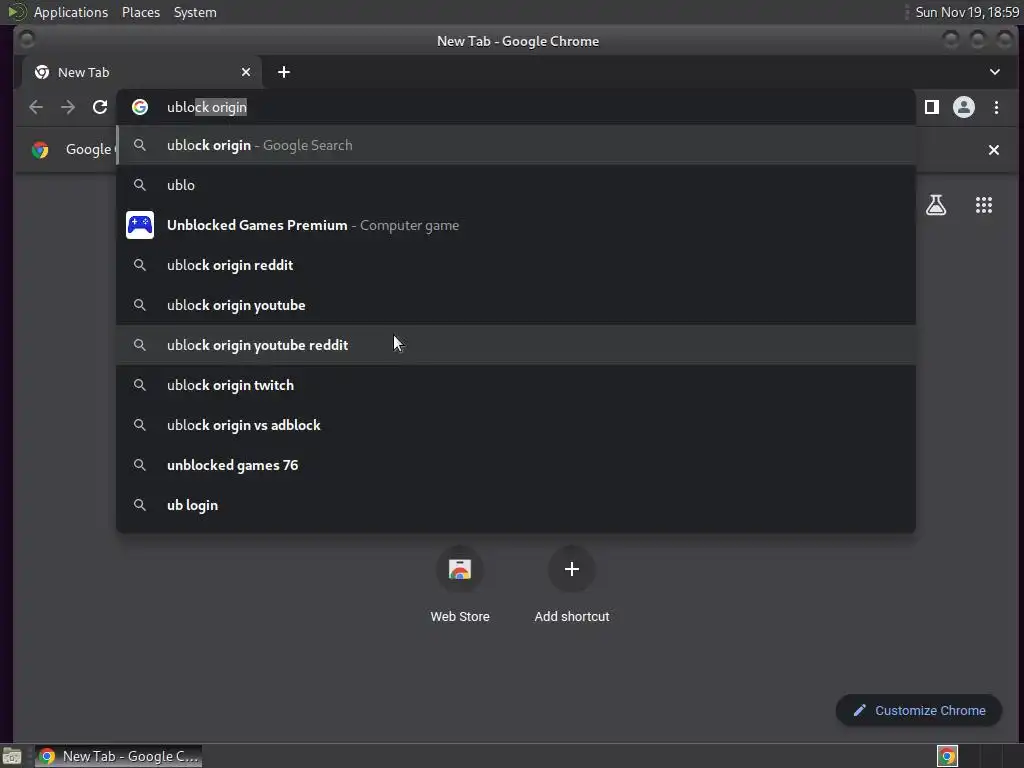
Task: Click the browser forward arrow
Action: click(x=68, y=107)
